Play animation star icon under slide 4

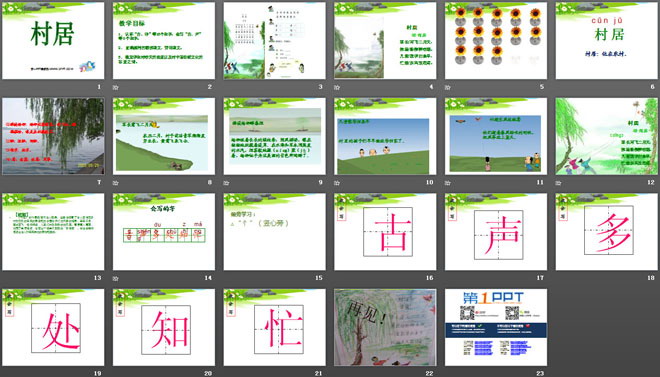(x=337, y=88)
